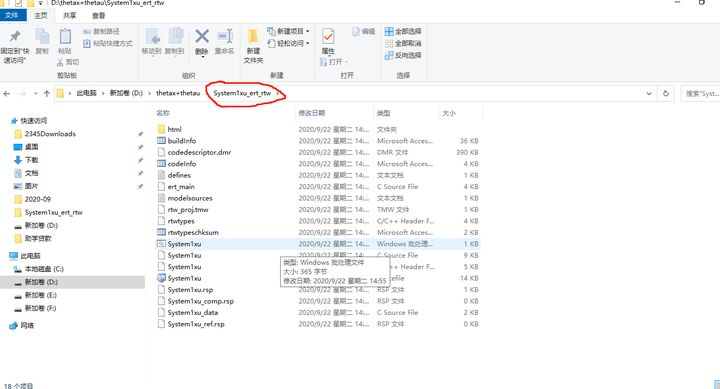Viewport: 720px width, 389px height.
Task: Expand address bar history dropdown
Action: pyautogui.click(x=649, y=93)
